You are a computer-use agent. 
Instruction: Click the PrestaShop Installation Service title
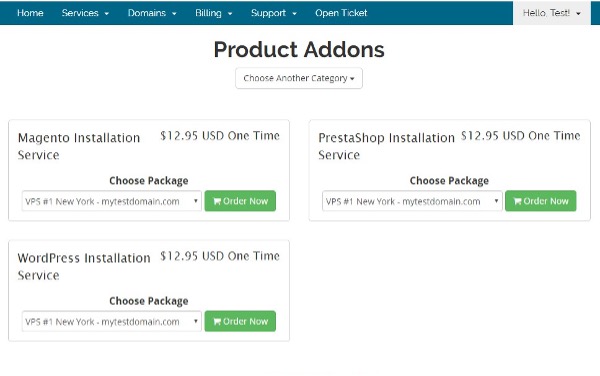click(386, 146)
